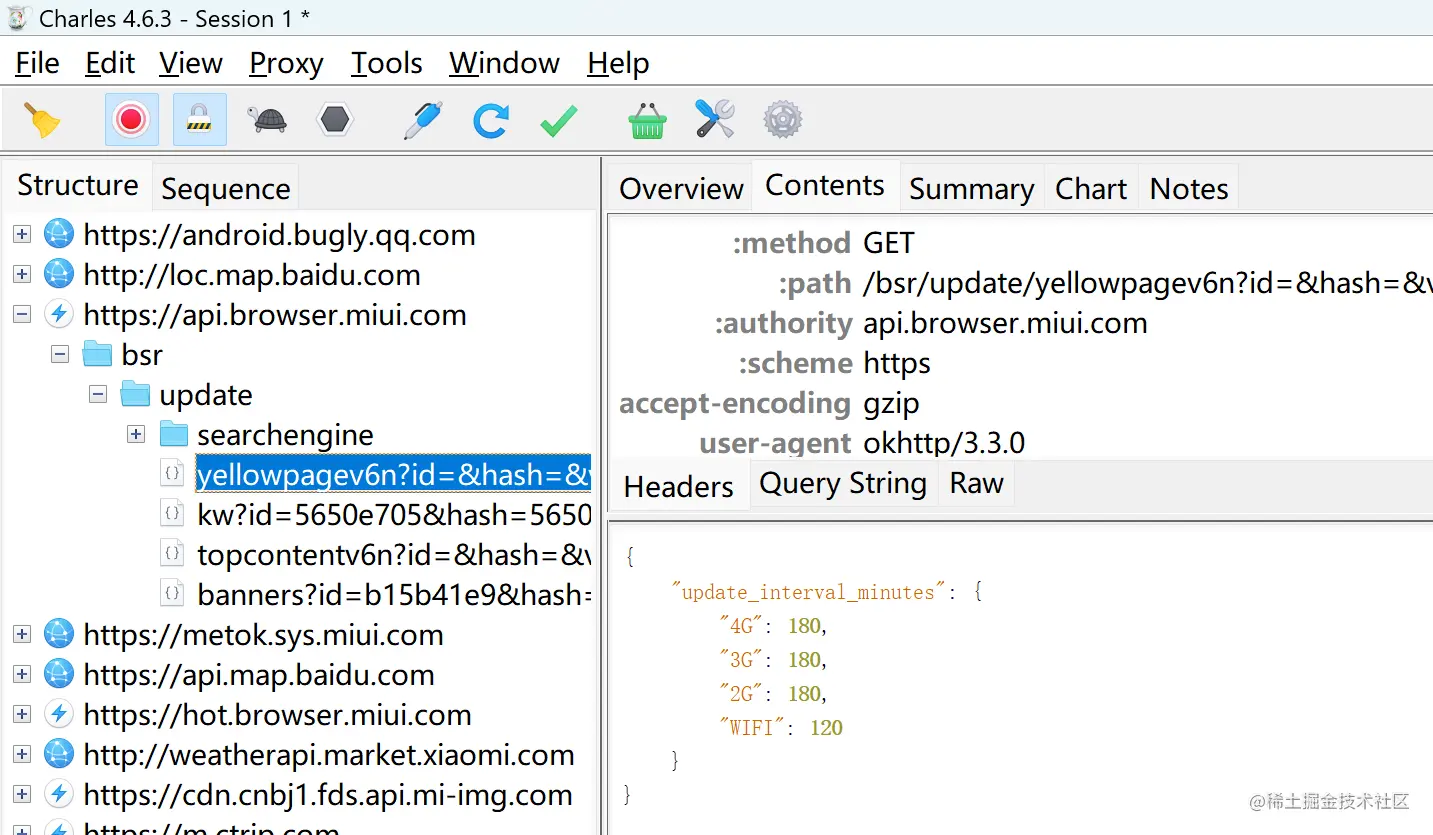
Task: Switch to the Chart tab
Action: 1091,188
